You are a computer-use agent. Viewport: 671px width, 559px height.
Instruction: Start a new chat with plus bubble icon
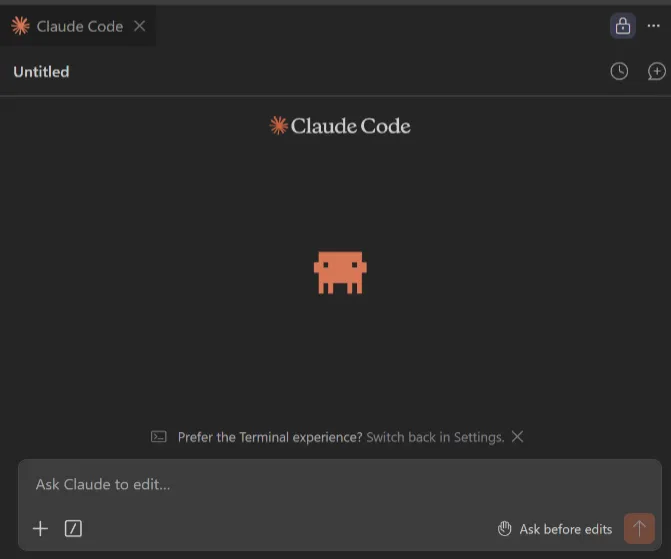(656, 71)
